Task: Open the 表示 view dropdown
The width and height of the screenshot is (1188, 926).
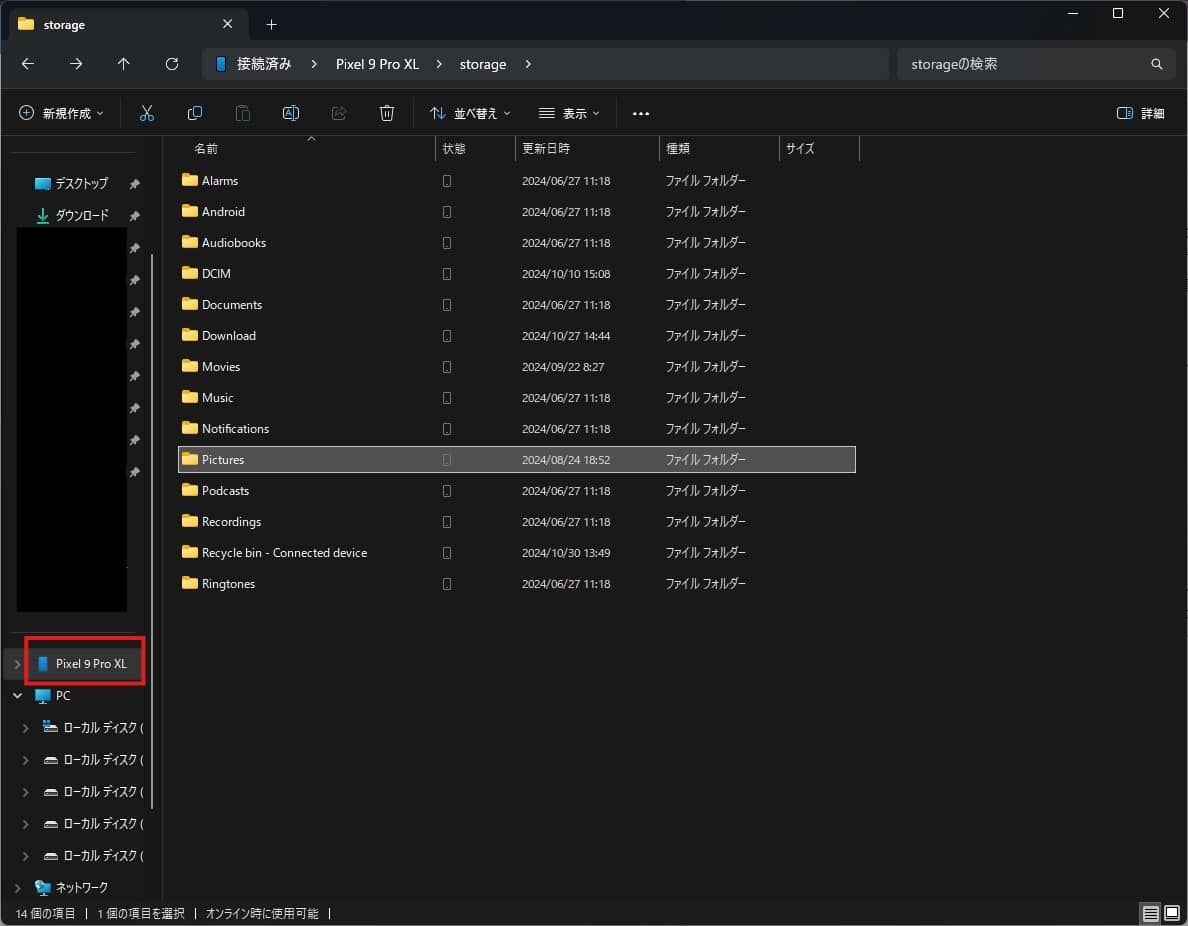Action: (569, 114)
